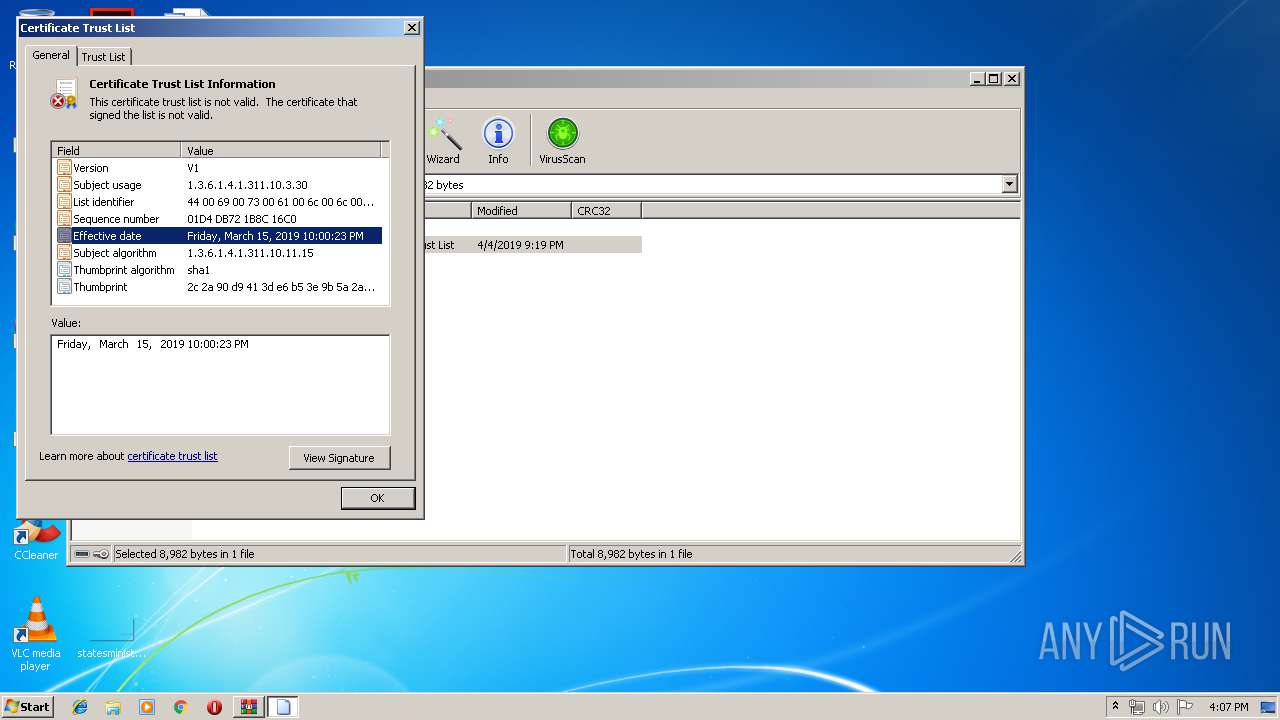Select the Thumbprint field icon
This screenshot has height=720, width=1280.
pyautogui.click(x=65, y=287)
